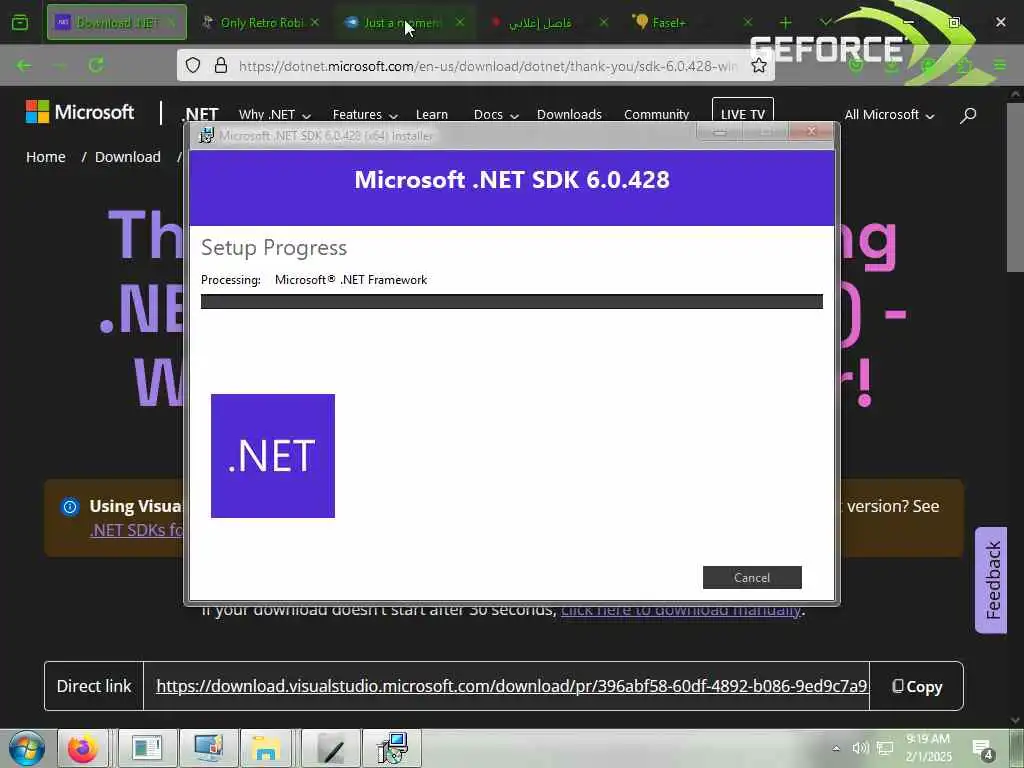Open Firefox View from the tab bar
The width and height of the screenshot is (1024, 768).
(20, 23)
